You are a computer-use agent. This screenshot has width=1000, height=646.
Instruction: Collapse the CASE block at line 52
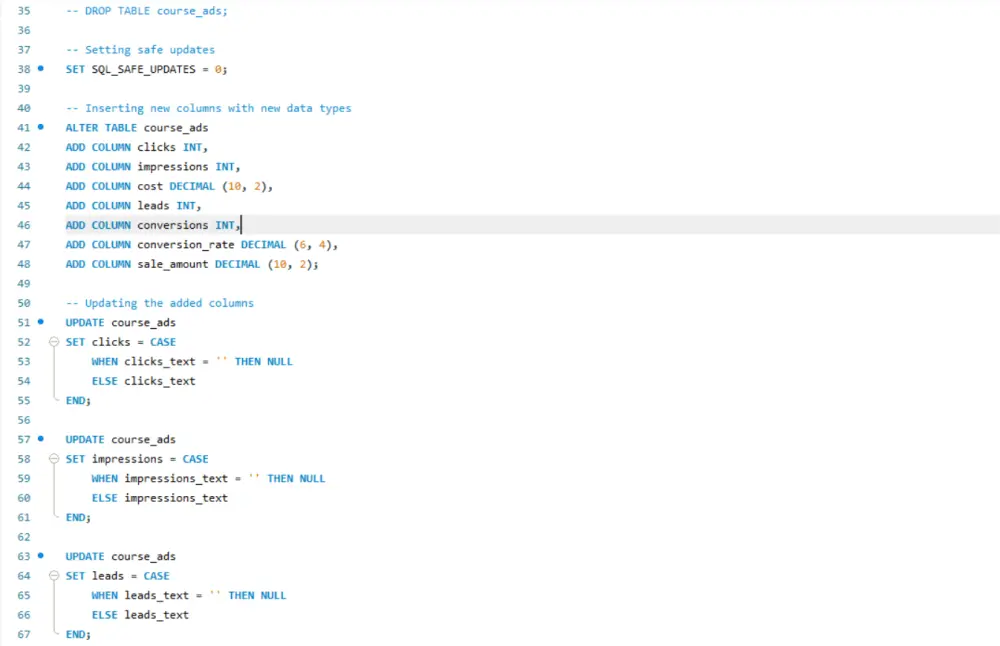coord(54,342)
